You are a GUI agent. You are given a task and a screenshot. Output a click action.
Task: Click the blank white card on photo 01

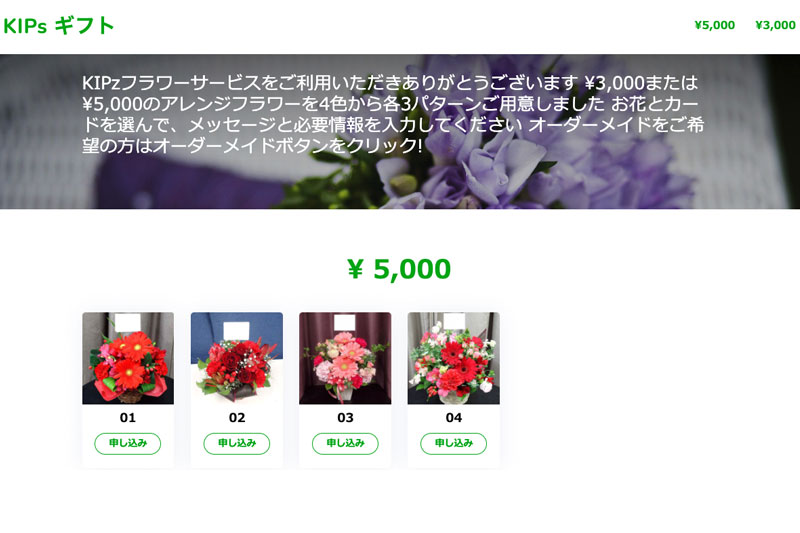click(x=128, y=323)
